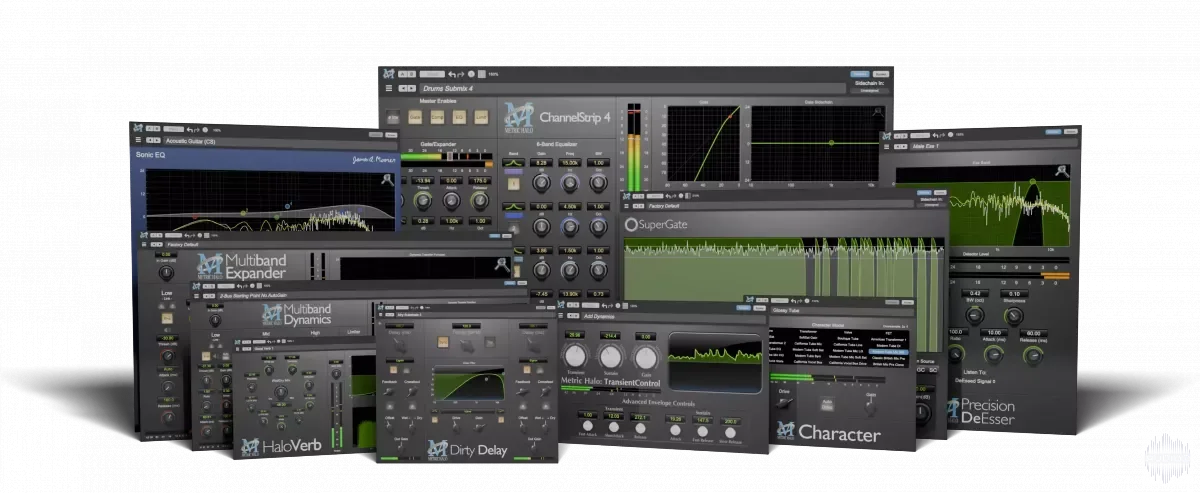Click the EQ band 1 frequency knob

pos(569,183)
